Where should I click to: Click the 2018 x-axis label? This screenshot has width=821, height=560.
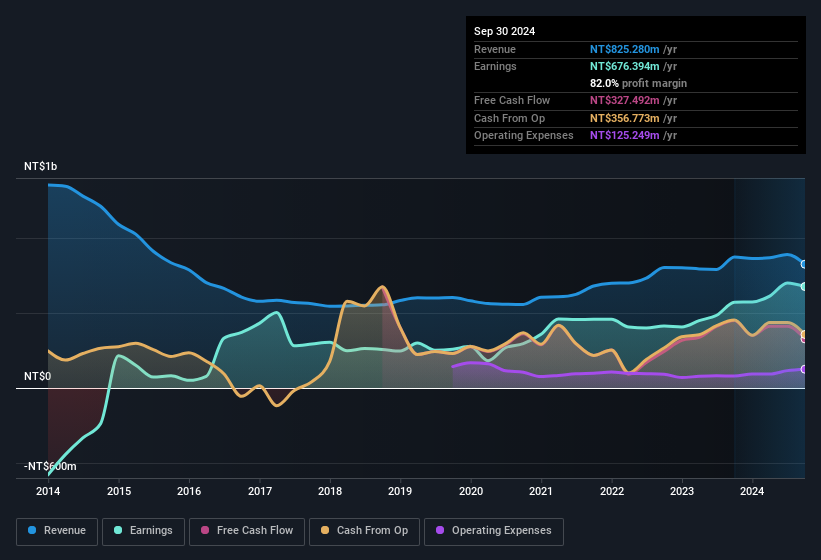click(x=330, y=491)
